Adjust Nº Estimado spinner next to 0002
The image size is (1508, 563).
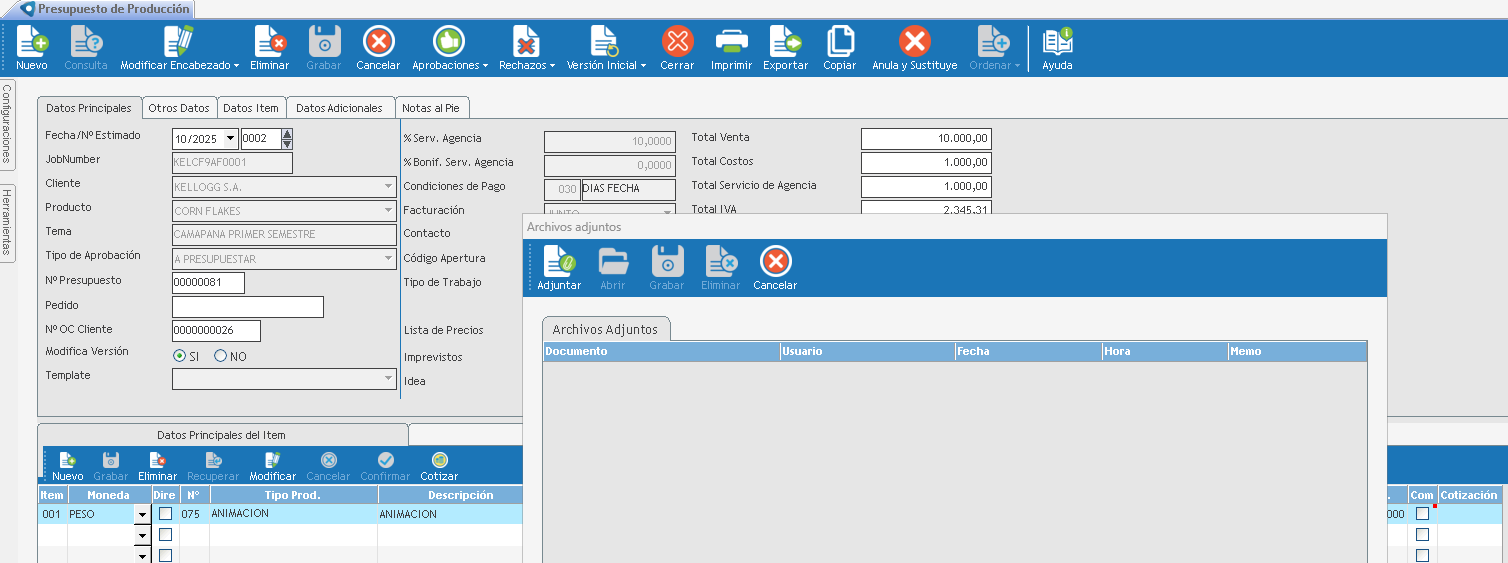click(x=288, y=139)
